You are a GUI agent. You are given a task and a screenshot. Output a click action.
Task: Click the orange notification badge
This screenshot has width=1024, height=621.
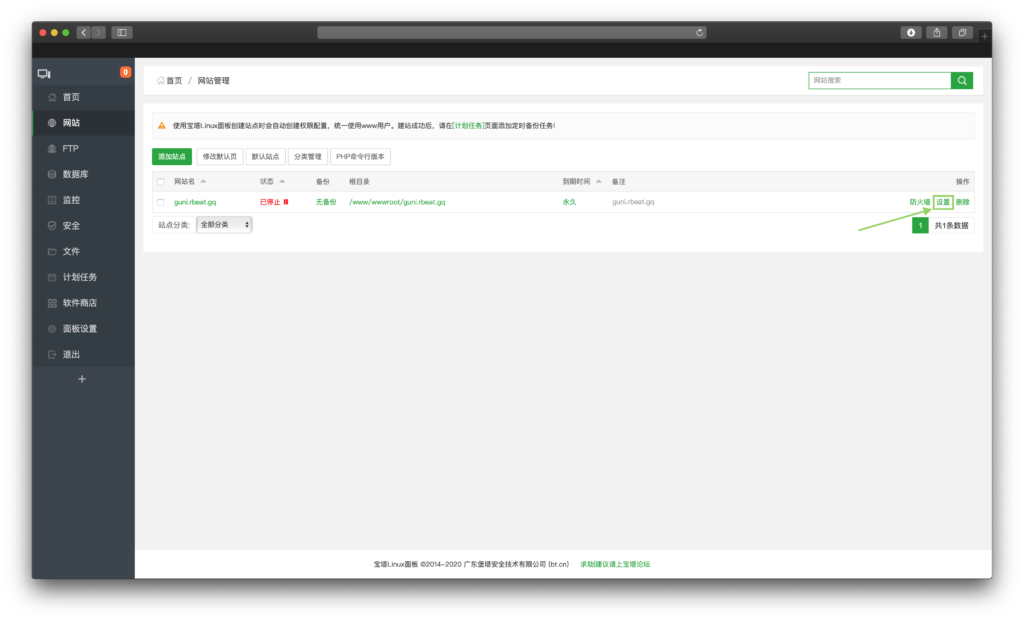coord(125,72)
